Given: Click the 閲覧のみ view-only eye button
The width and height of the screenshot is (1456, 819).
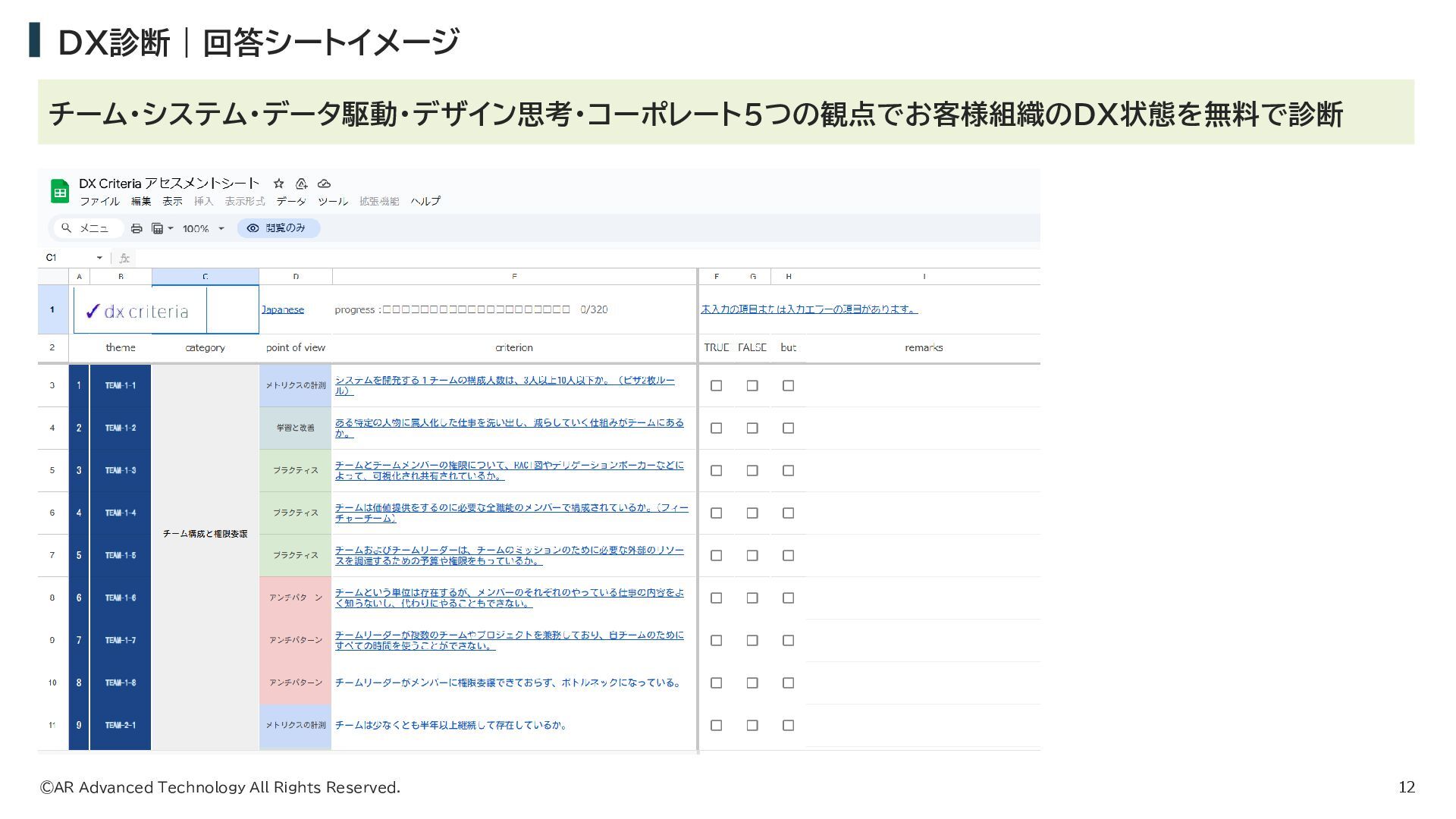Looking at the screenshot, I should point(278,228).
